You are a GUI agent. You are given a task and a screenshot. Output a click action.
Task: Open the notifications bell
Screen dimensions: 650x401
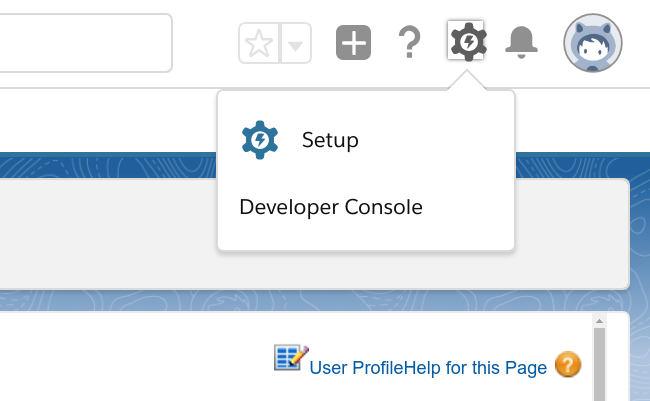[521, 42]
